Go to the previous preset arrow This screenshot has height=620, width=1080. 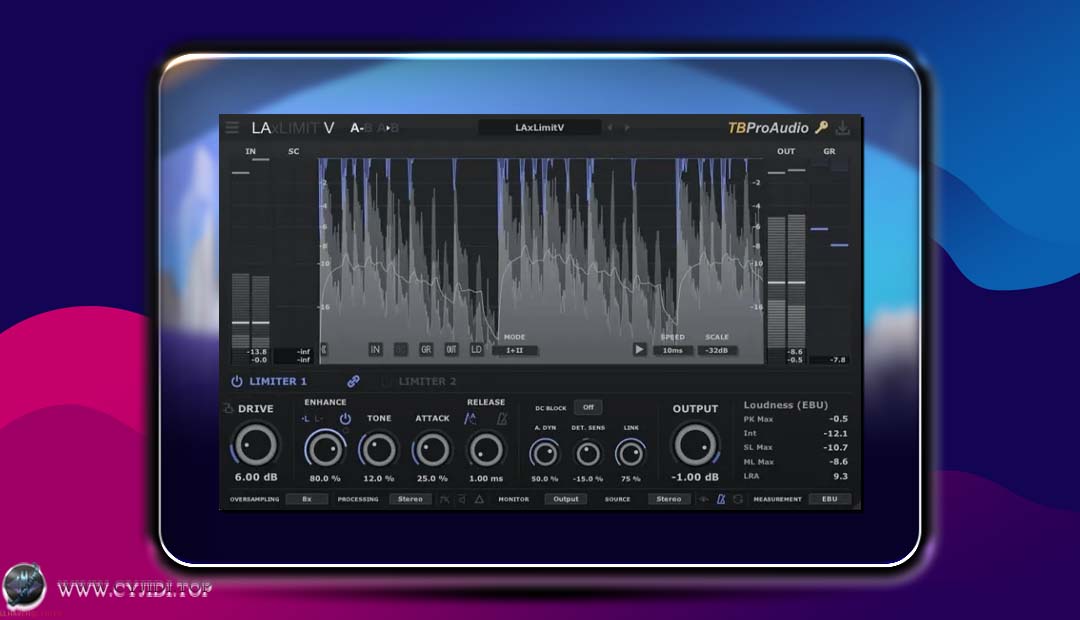point(610,127)
